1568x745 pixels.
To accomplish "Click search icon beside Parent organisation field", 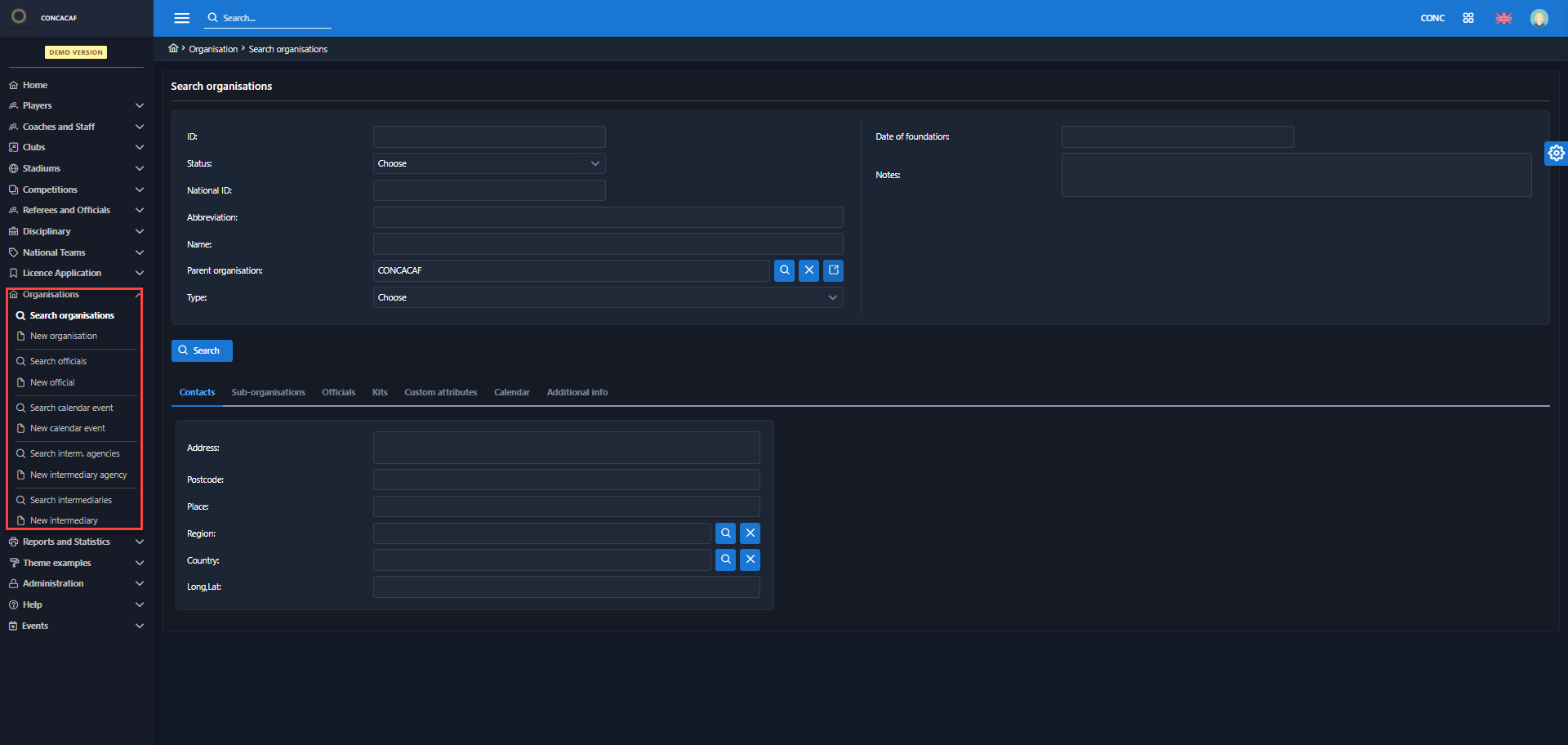I will click(784, 270).
